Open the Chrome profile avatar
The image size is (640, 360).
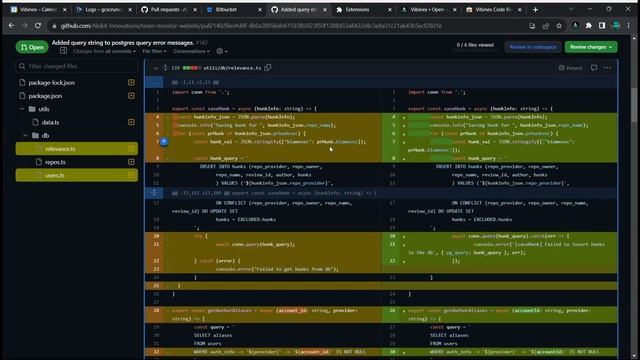click(616, 26)
